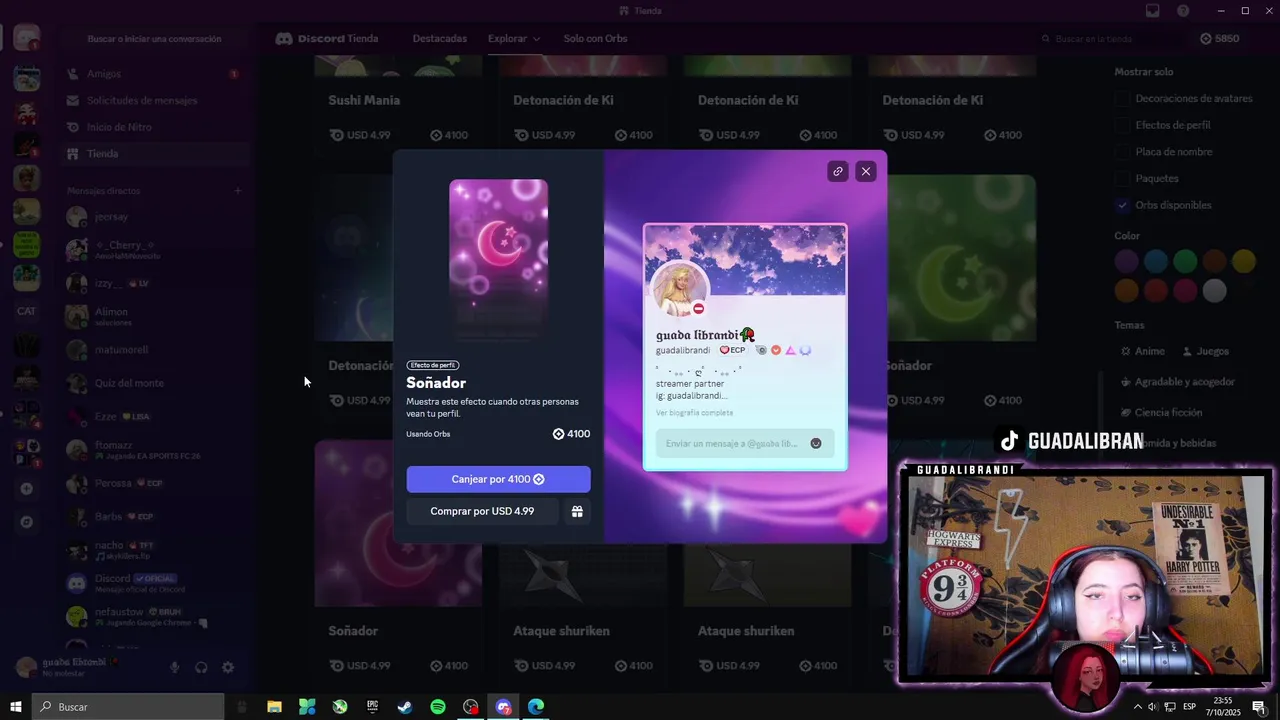Close the Soñador preview modal
The height and width of the screenshot is (720, 1280).
coord(866,171)
